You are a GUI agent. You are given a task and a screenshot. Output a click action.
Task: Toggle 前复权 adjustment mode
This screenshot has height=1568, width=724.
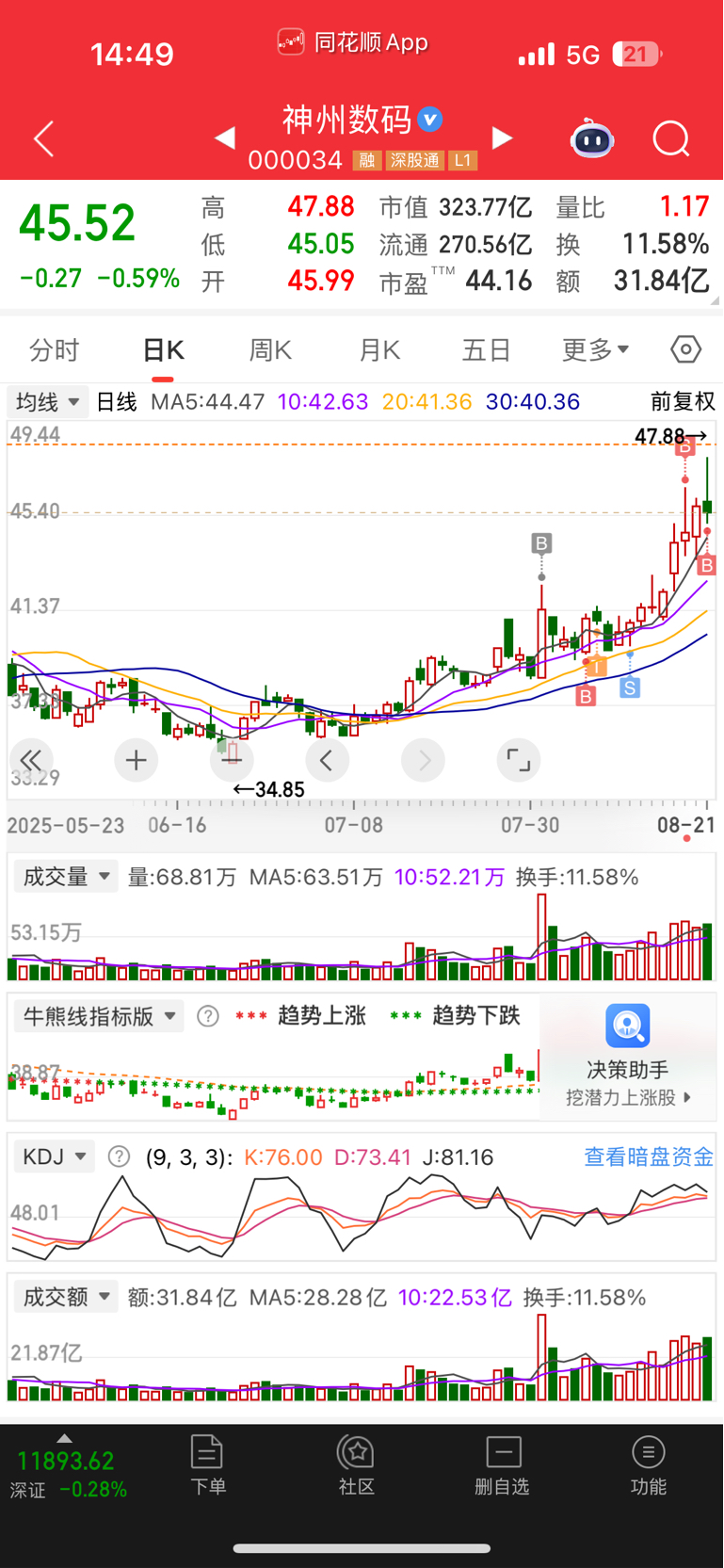pyautogui.click(x=683, y=402)
